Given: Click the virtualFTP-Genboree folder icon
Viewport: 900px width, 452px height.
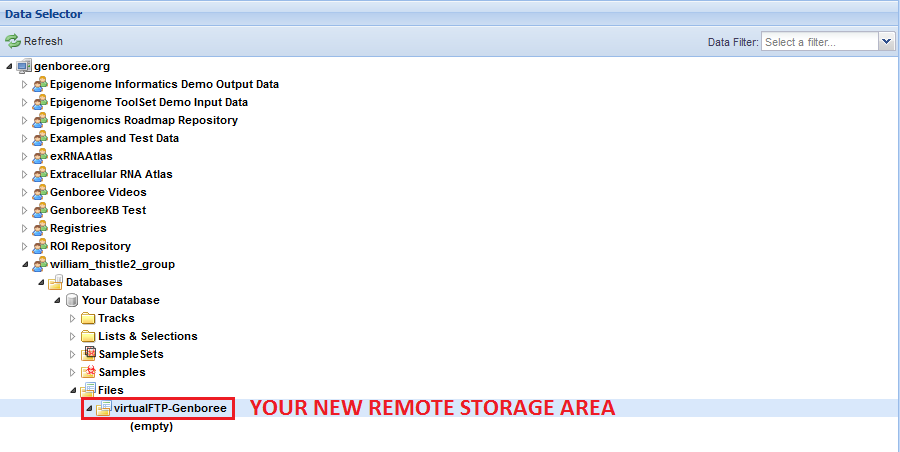Looking at the screenshot, I should click(x=103, y=408).
